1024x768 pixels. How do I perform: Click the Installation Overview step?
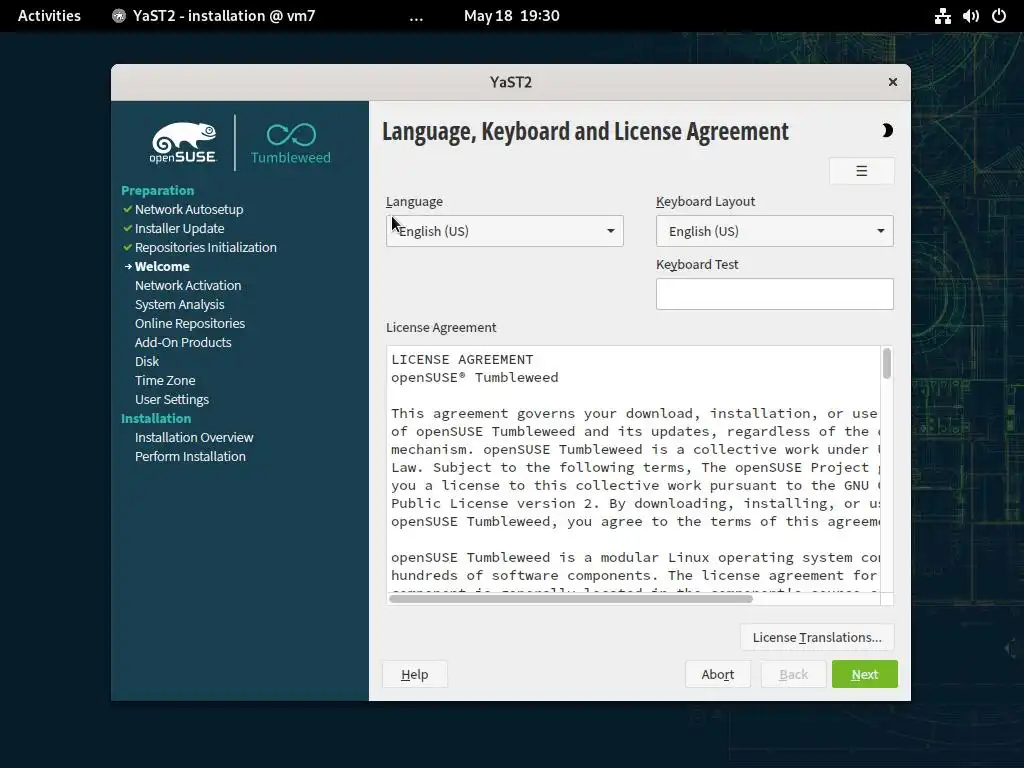click(194, 437)
